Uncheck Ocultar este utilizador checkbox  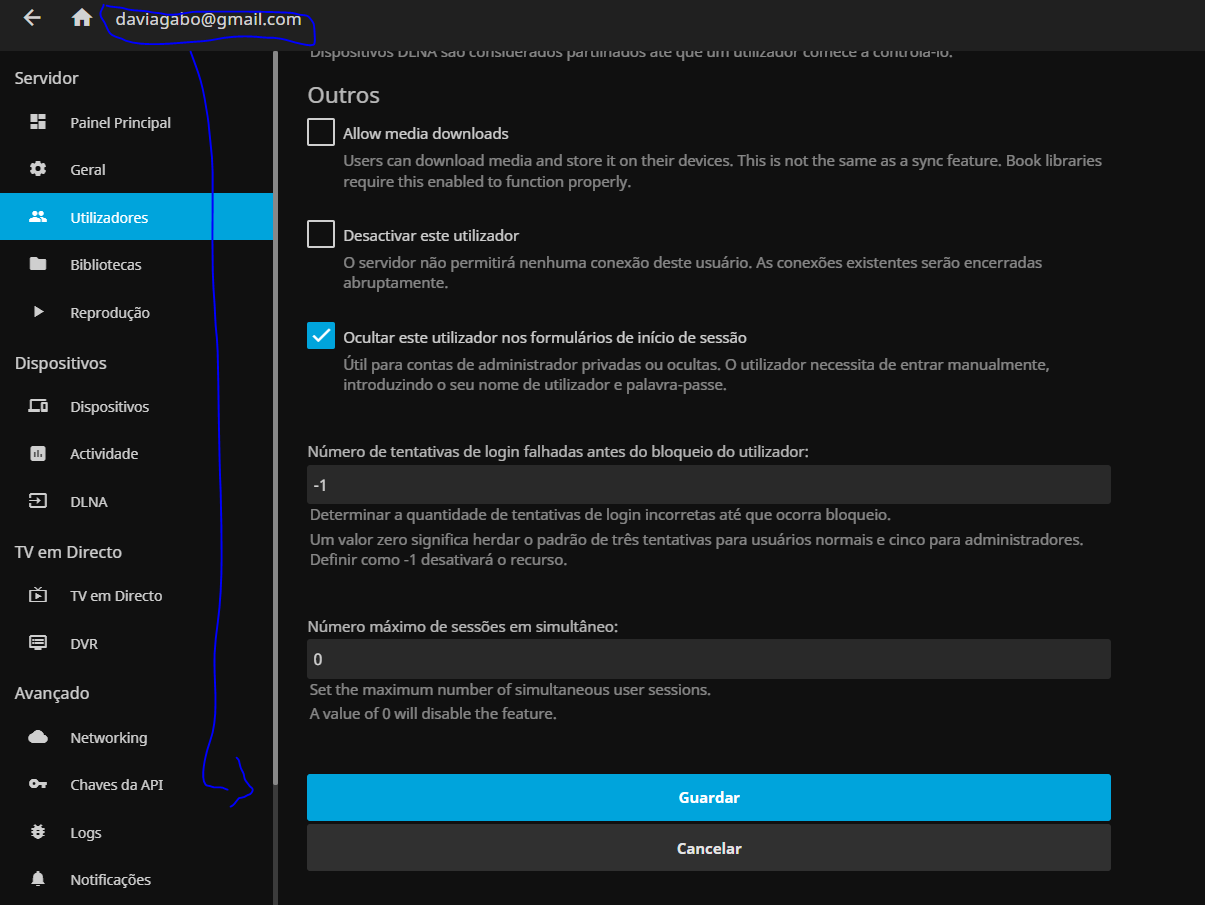click(x=321, y=336)
